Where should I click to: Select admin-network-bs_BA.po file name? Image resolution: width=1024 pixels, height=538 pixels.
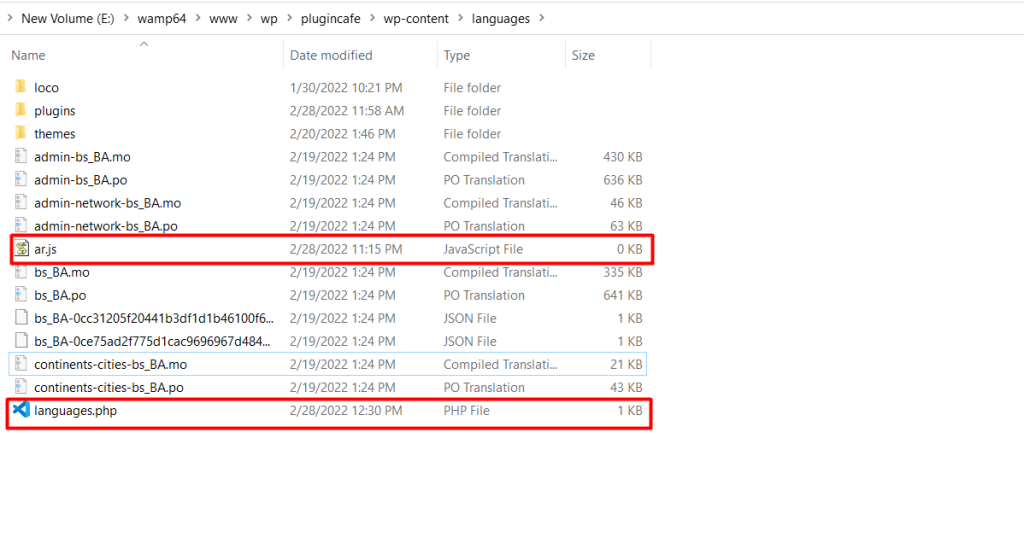106,226
